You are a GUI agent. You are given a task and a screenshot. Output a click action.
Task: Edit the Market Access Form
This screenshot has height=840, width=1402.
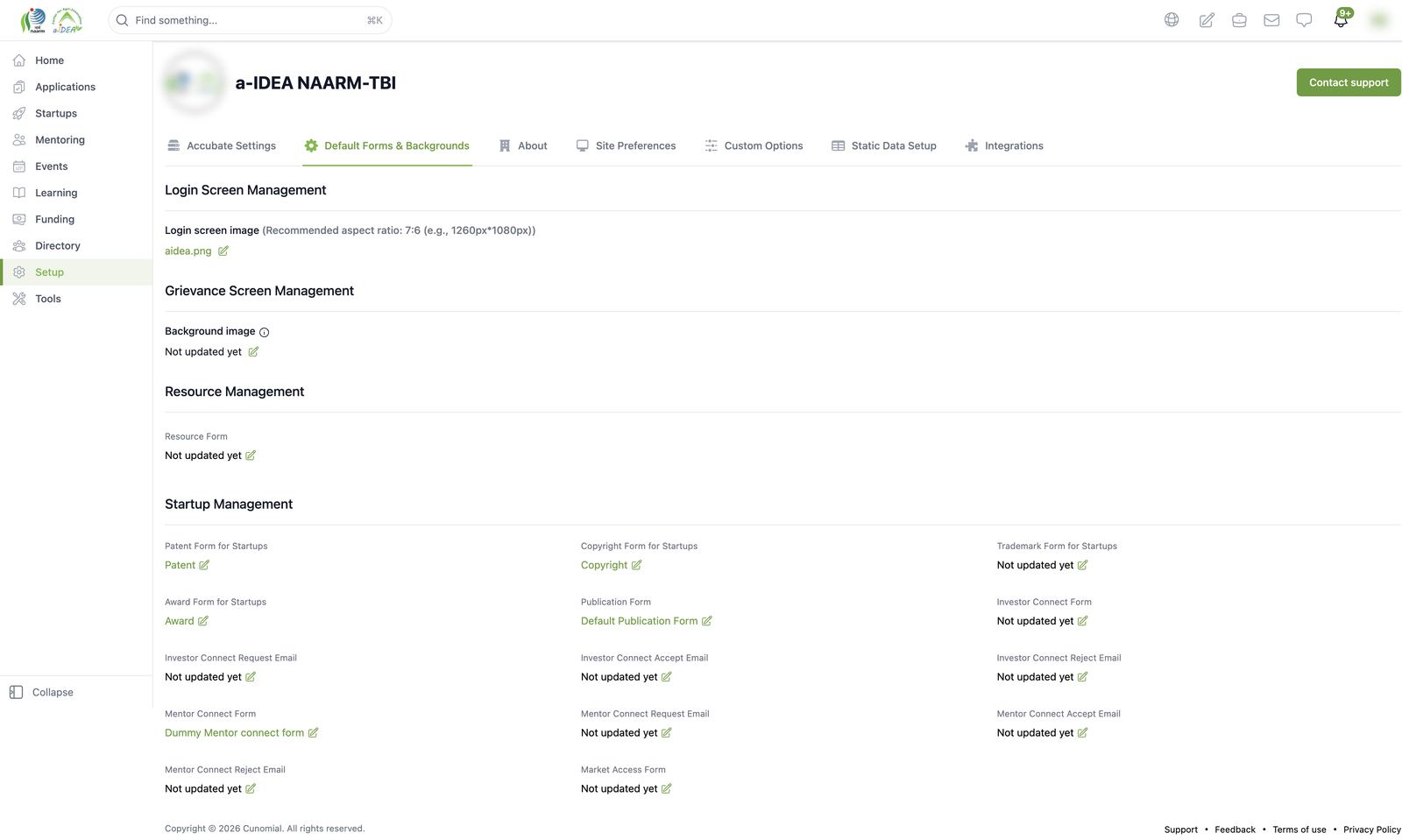[x=666, y=789]
